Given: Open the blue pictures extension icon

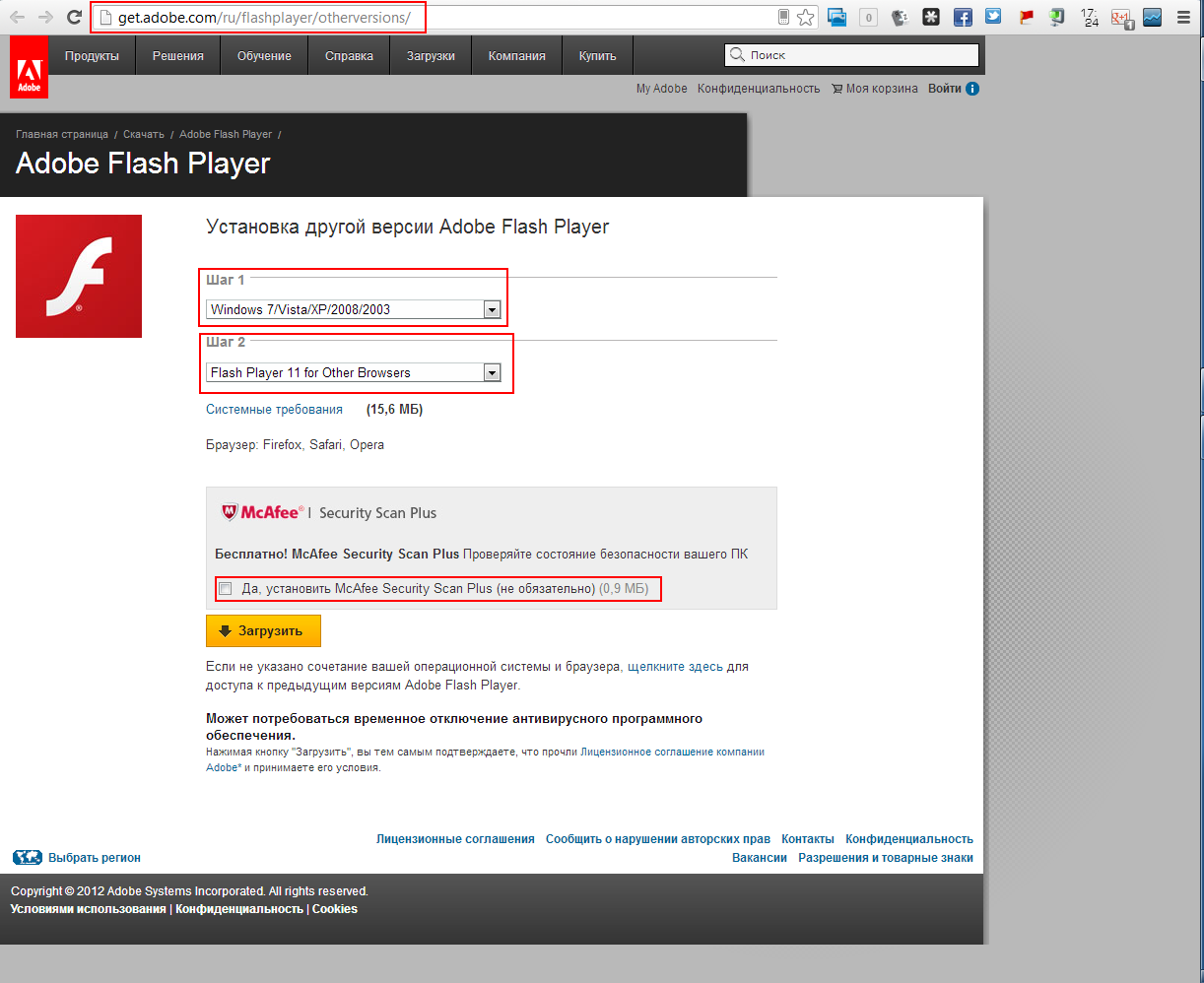Looking at the screenshot, I should 836,17.
